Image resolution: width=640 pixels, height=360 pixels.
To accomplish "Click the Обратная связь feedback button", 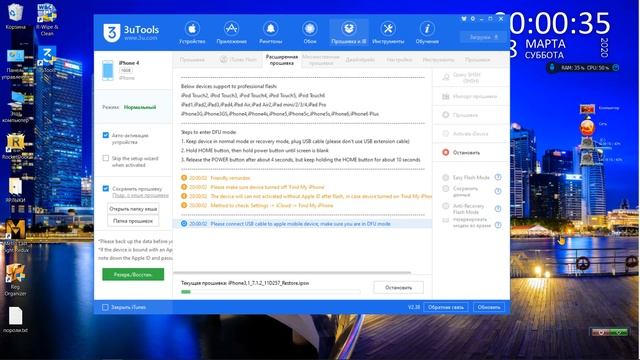I will tap(446, 307).
